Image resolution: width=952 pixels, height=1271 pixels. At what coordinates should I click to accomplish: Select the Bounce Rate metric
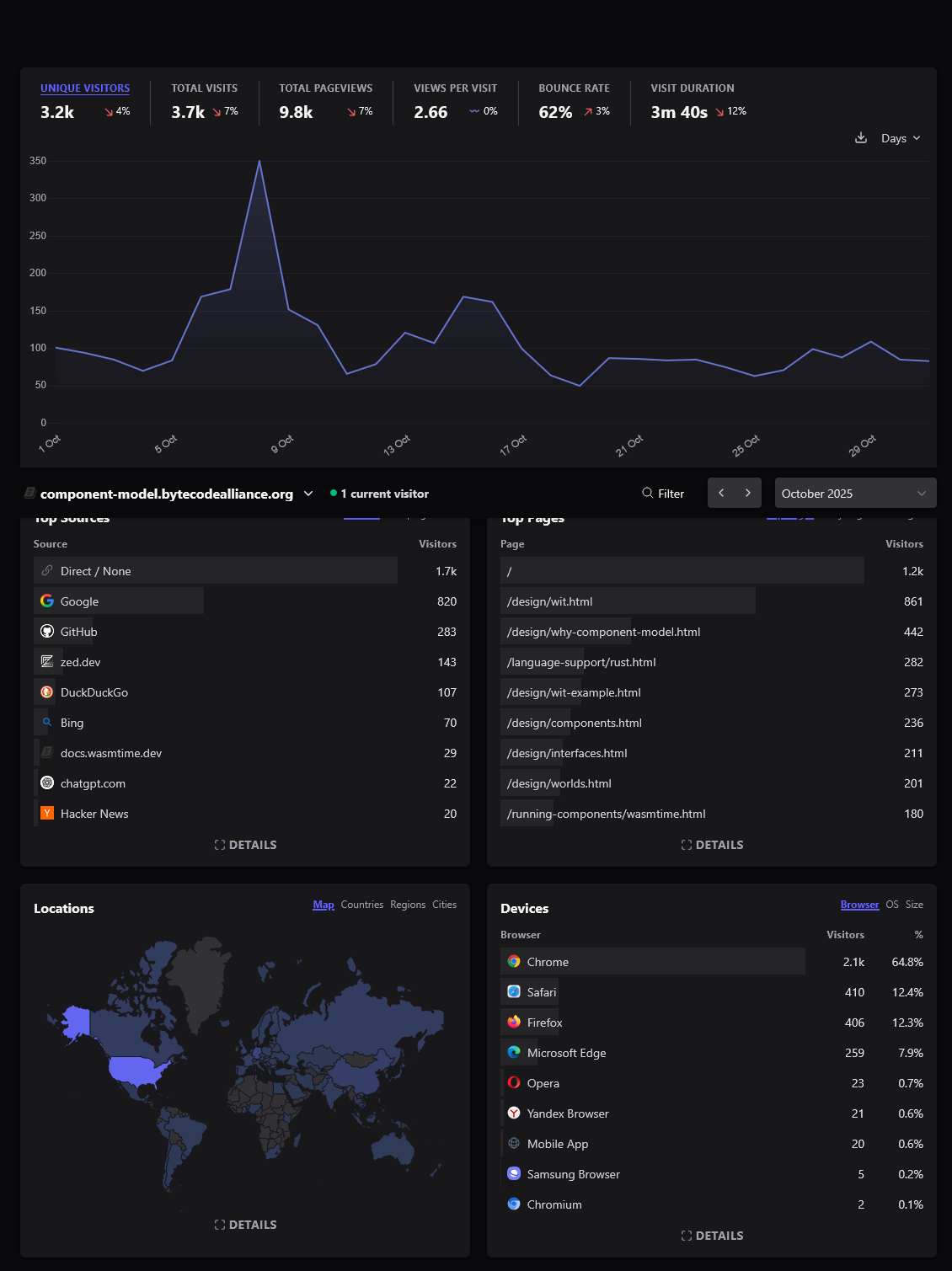point(574,88)
